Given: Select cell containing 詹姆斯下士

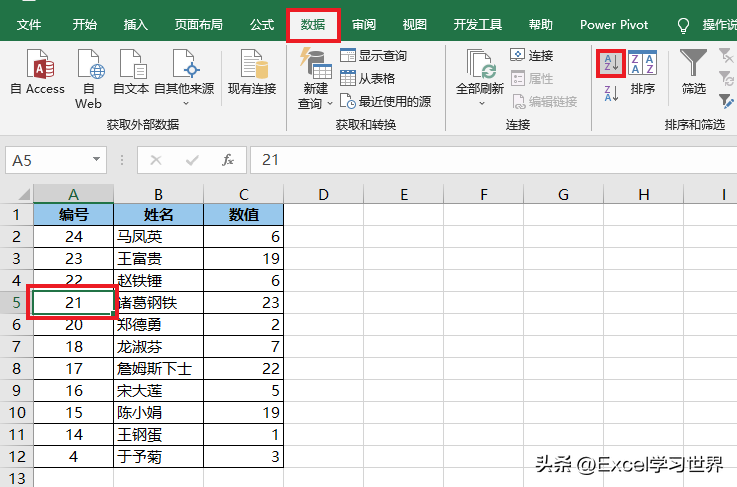Looking at the screenshot, I should point(158,369).
